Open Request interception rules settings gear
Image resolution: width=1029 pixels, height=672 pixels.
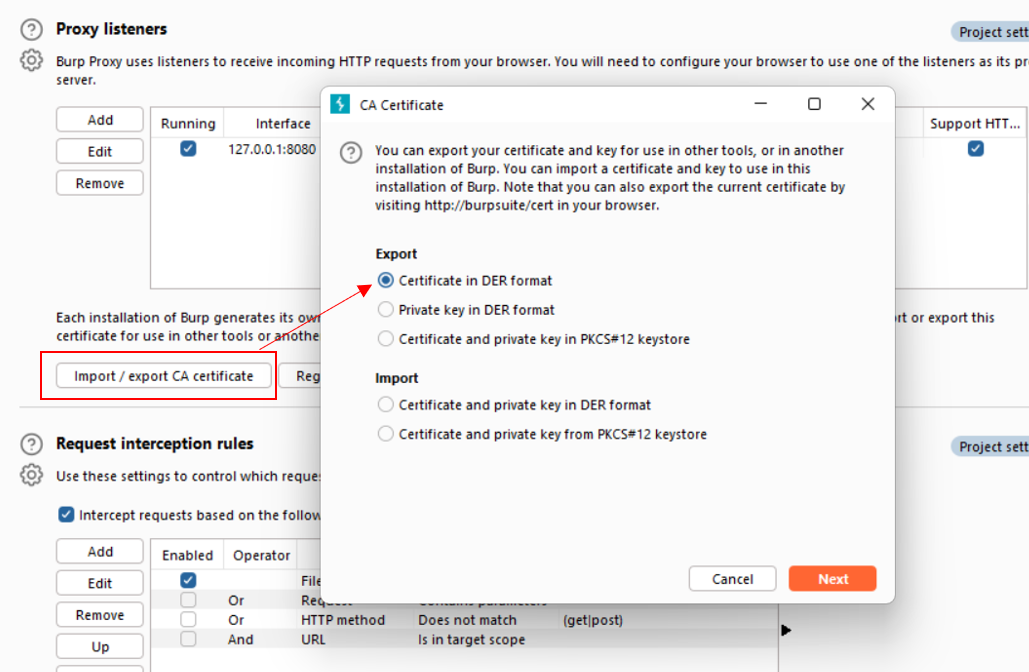pyautogui.click(x=32, y=474)
